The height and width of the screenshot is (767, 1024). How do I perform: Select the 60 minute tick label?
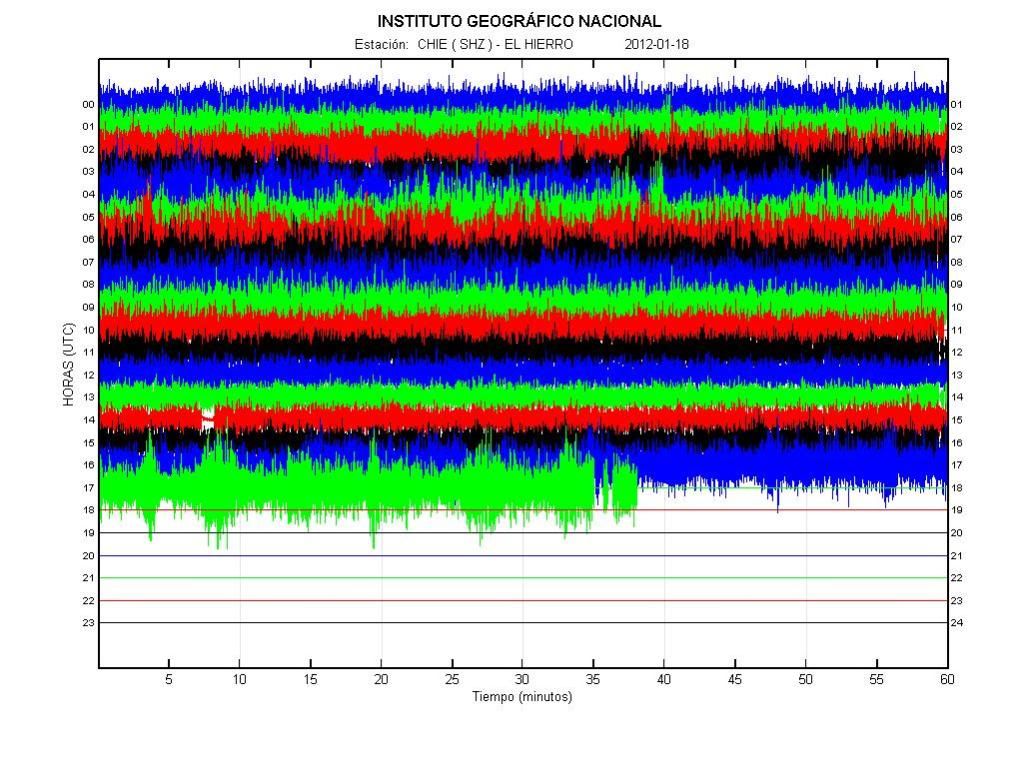[x=946, y=680]
